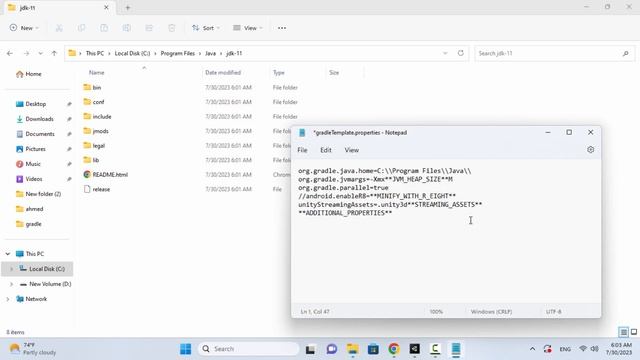This screenshot has width=640, height=360.
Task: Collapse the This PC tree node
Action: [8, 254]
